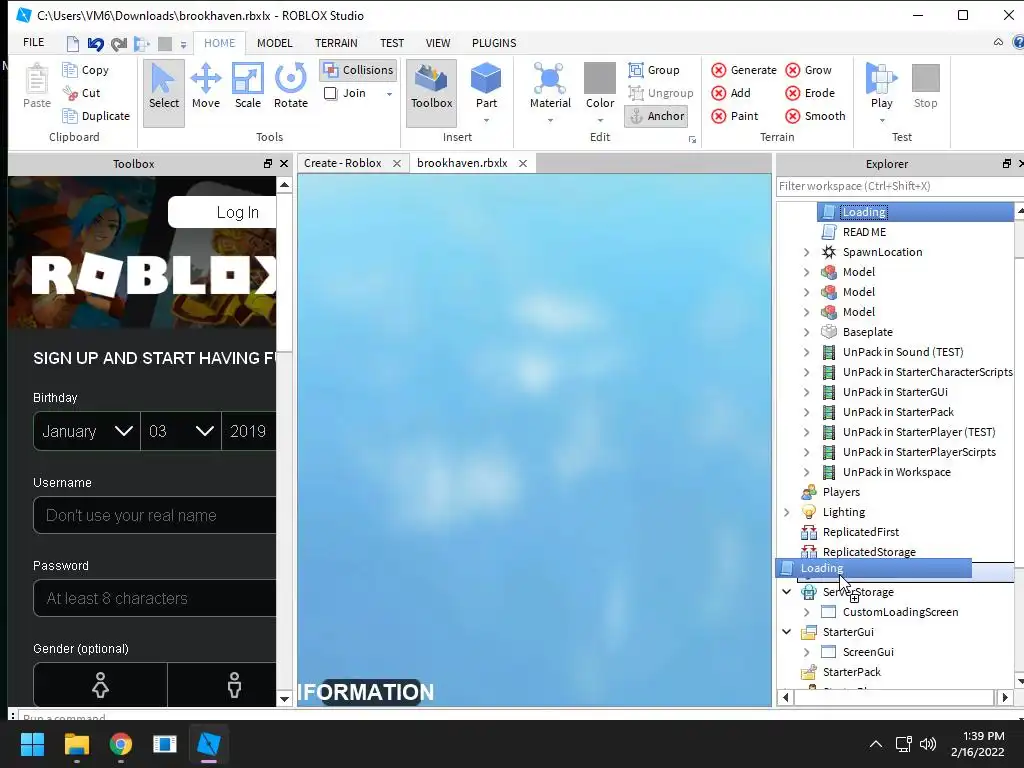Select the Players service
The width and height of the screenshot is (1024, 768).
(x=841, y=492)
